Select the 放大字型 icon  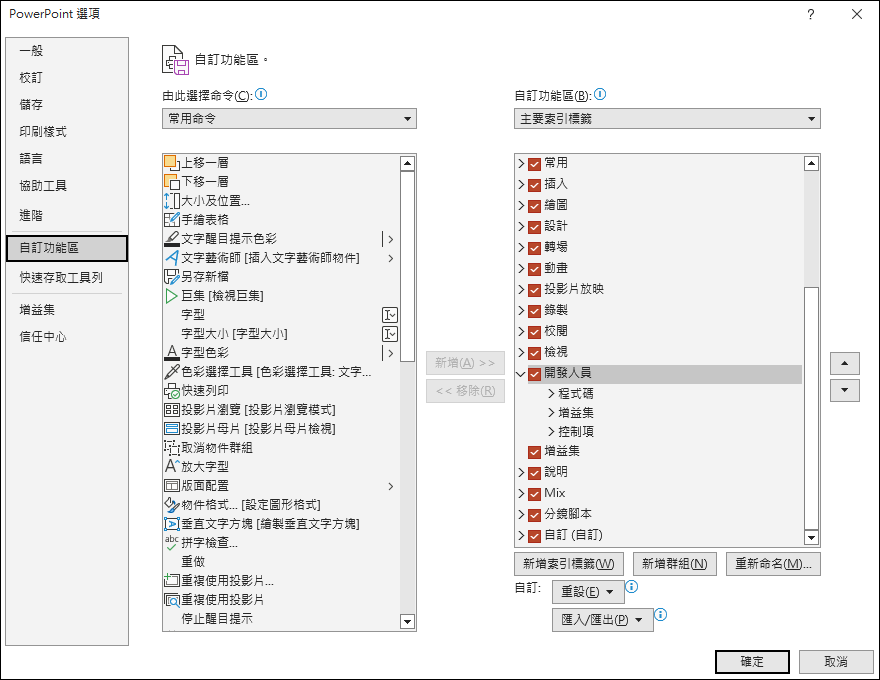click(x=171, y=466)
